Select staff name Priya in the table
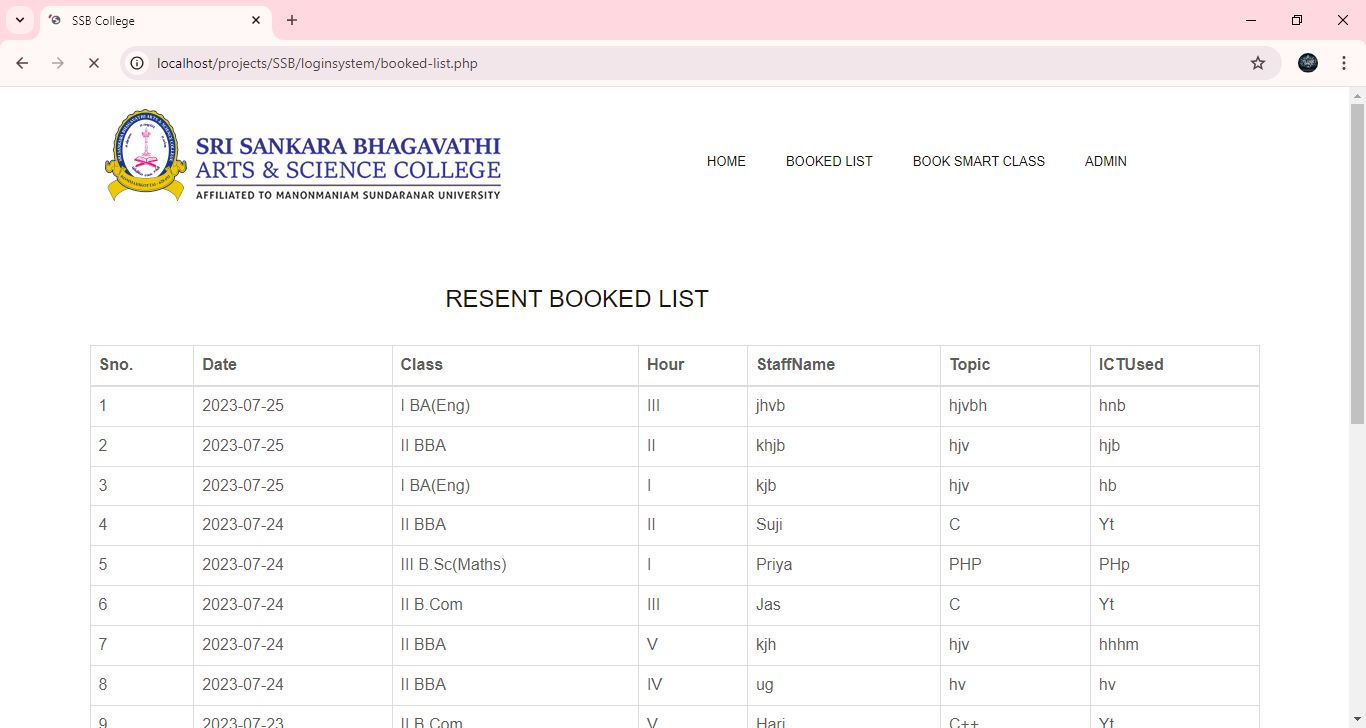Screen dimensions: 1366x728 click(x=774, y=564)
